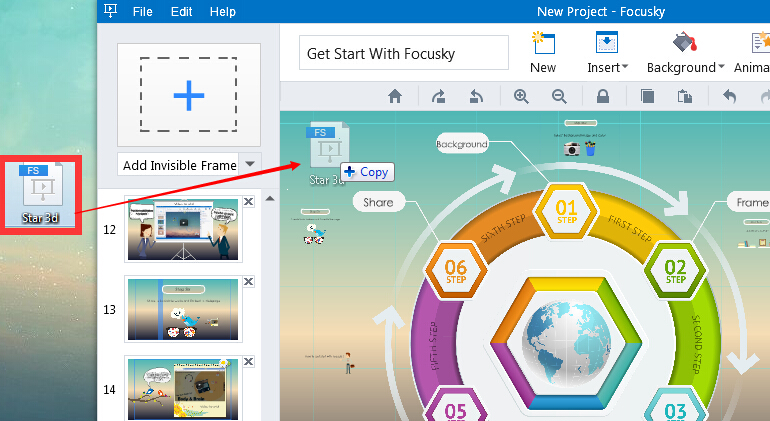Click the 01 STEP hexagon on canvas

coord(566,211)
